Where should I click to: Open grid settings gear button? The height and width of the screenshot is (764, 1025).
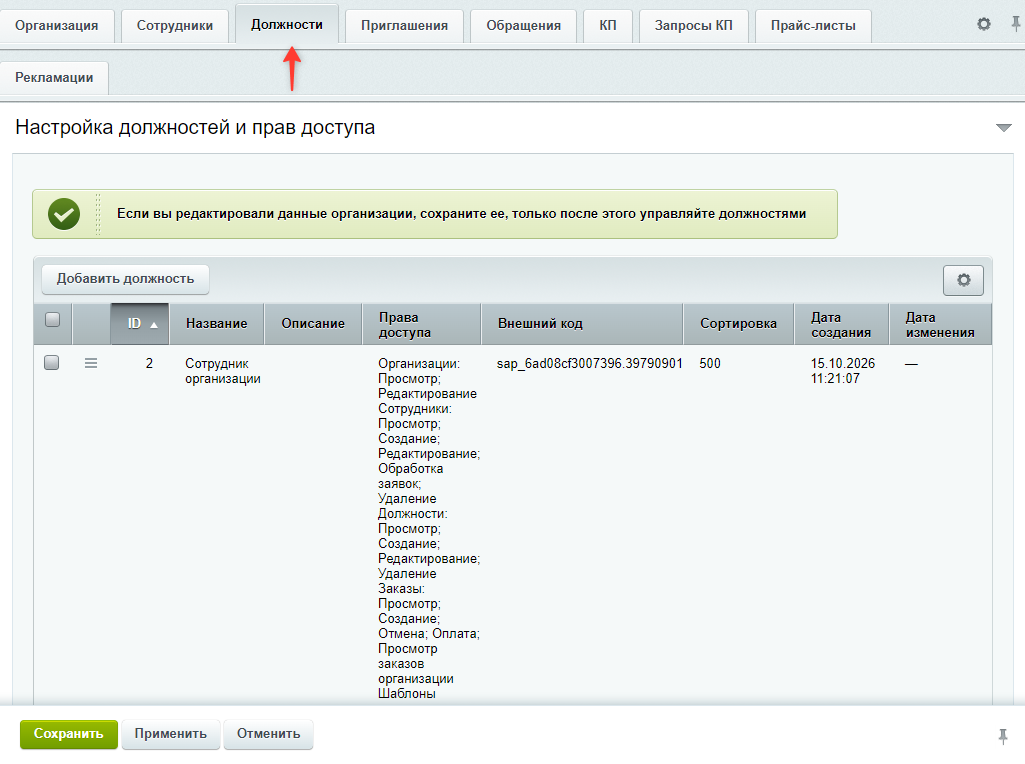[963, 280]
